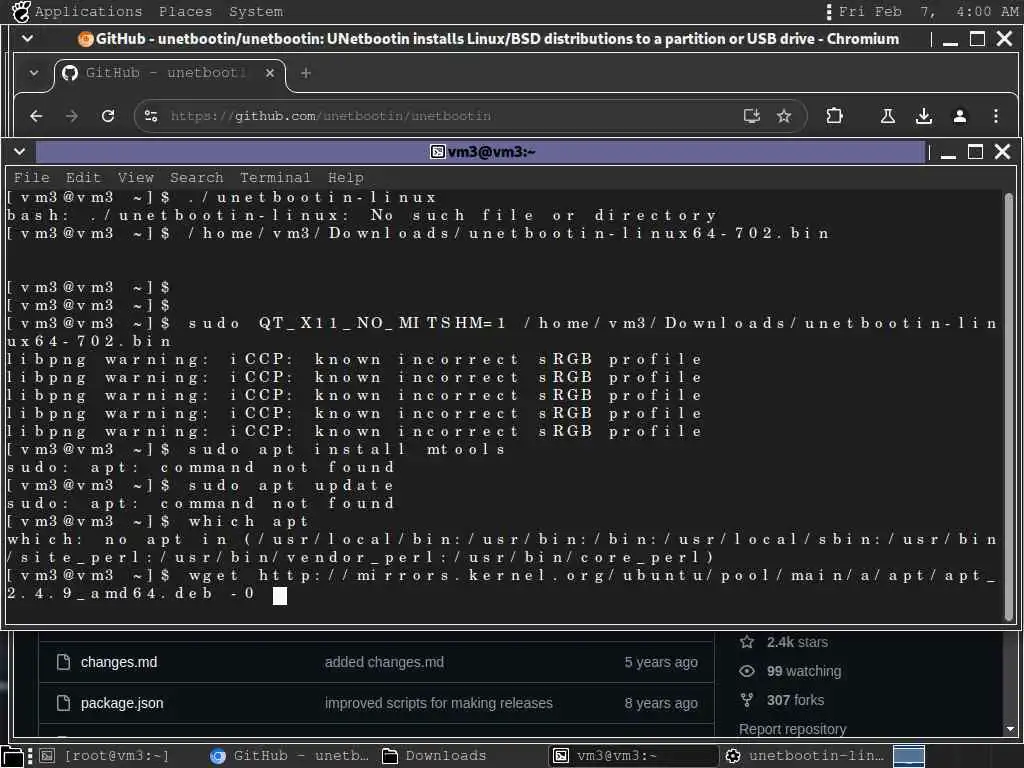The width and height of the screenshot is (1024, 768).
Task: Open terminal File menu
Action: coord(31,178)
